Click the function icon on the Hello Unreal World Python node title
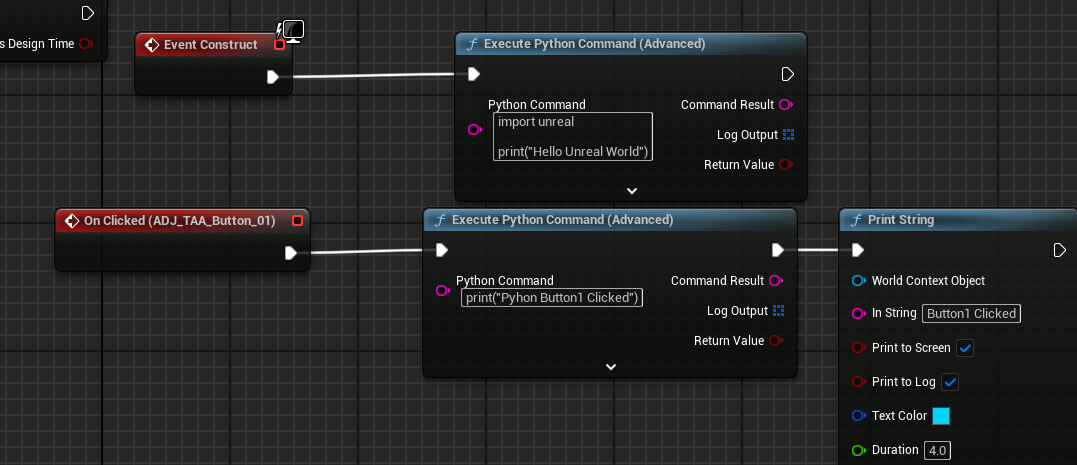 click(472, 44)
